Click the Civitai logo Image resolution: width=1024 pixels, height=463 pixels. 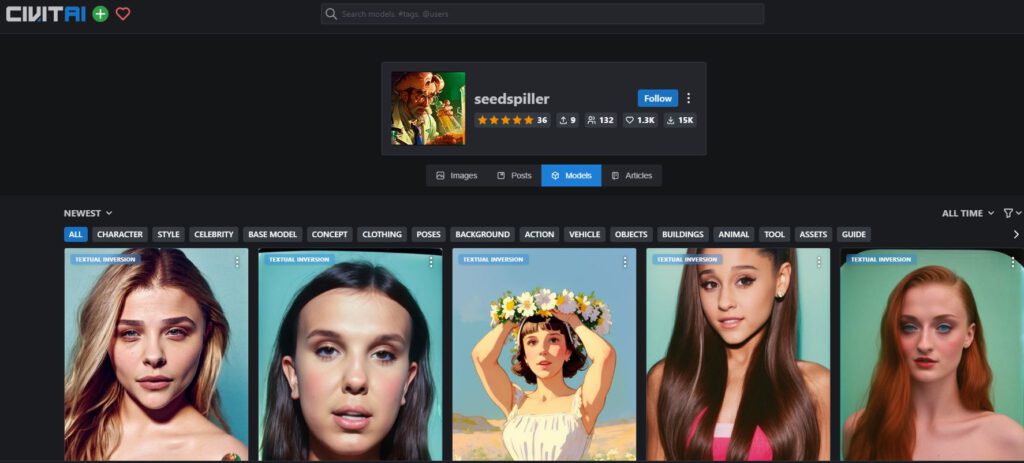click(46, 14)
